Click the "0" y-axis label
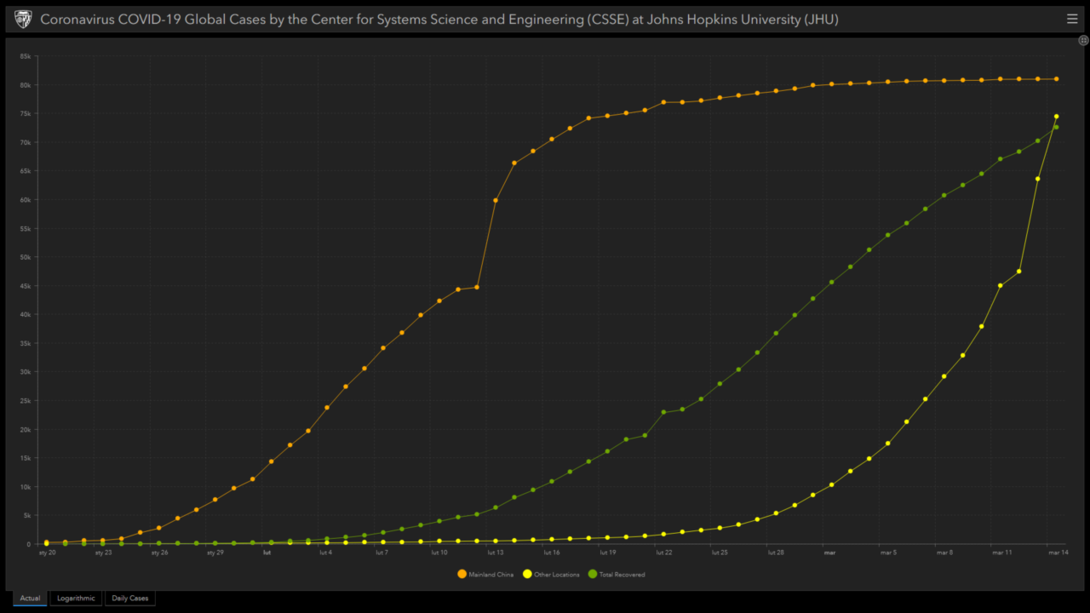The image size is (1090, 613). click(29, 544)
